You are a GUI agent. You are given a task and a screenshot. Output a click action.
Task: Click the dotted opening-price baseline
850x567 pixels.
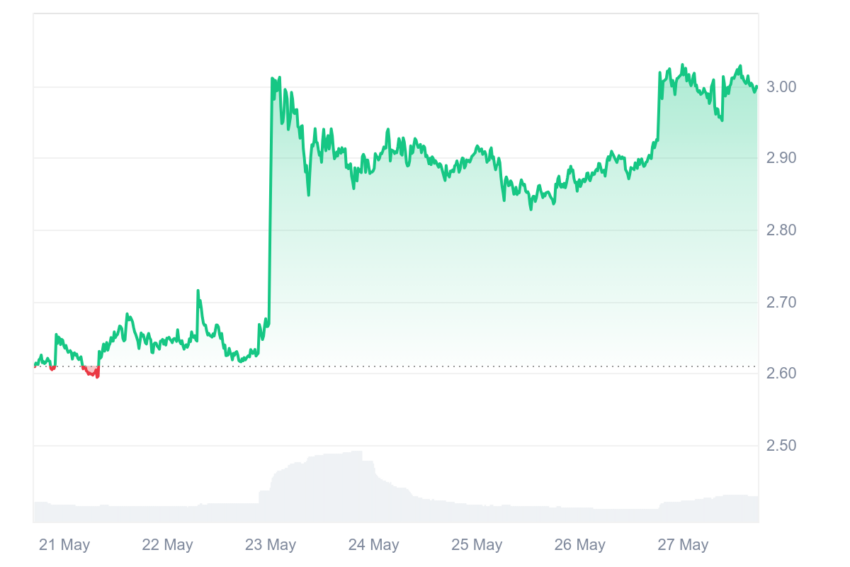[396, 366]
